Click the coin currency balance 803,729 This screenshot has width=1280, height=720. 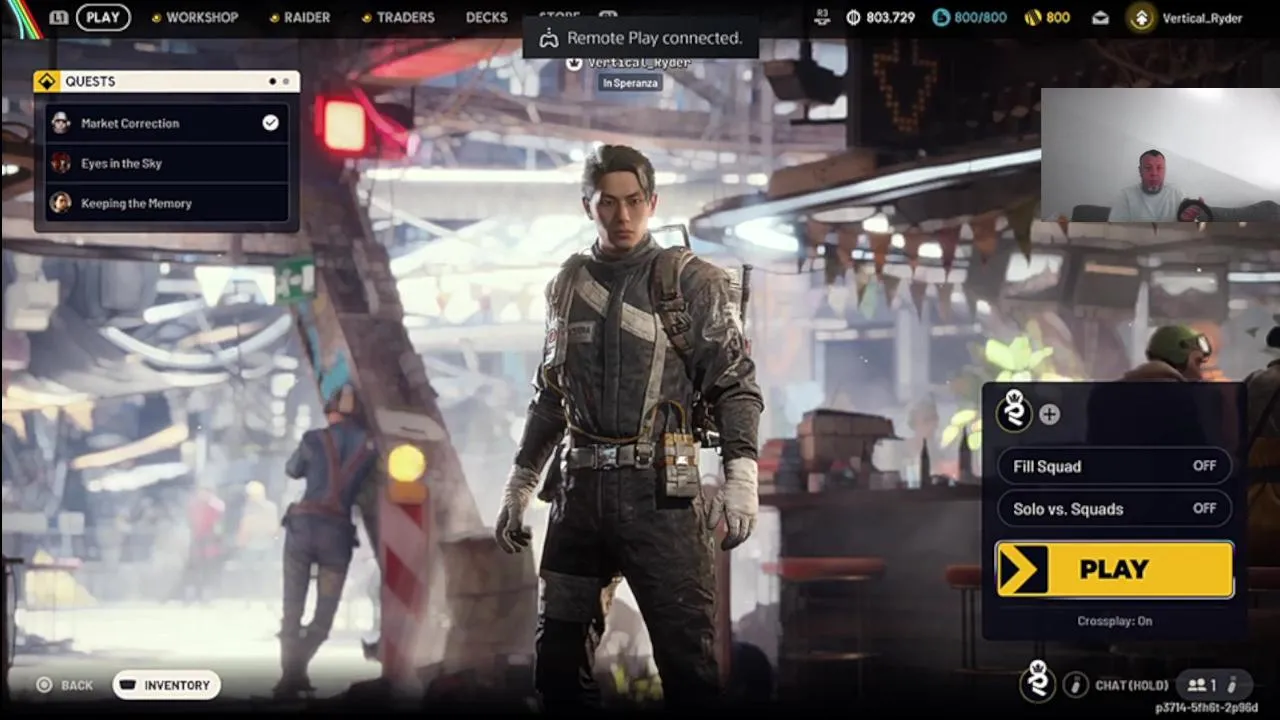click(x=880, y=17)
